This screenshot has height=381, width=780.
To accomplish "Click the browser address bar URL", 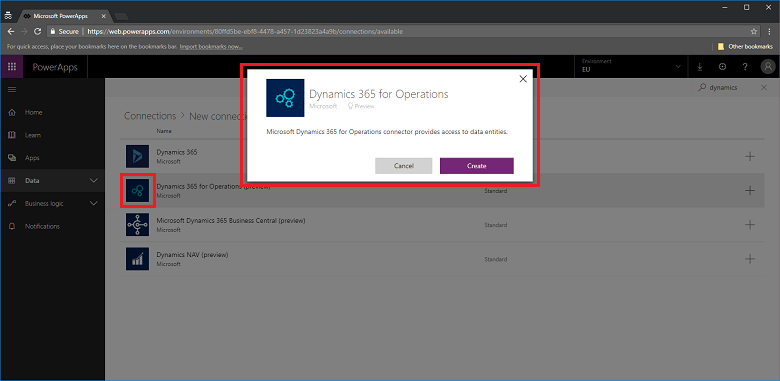I will [245, 31].
